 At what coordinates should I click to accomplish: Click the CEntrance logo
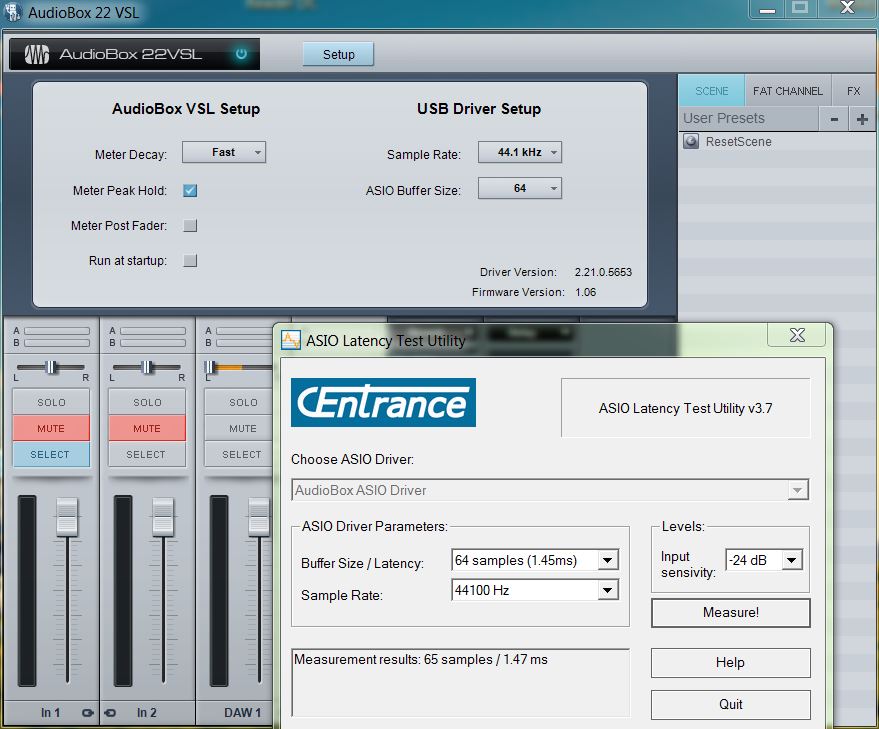pyautogui.click(x=383, y=403)
